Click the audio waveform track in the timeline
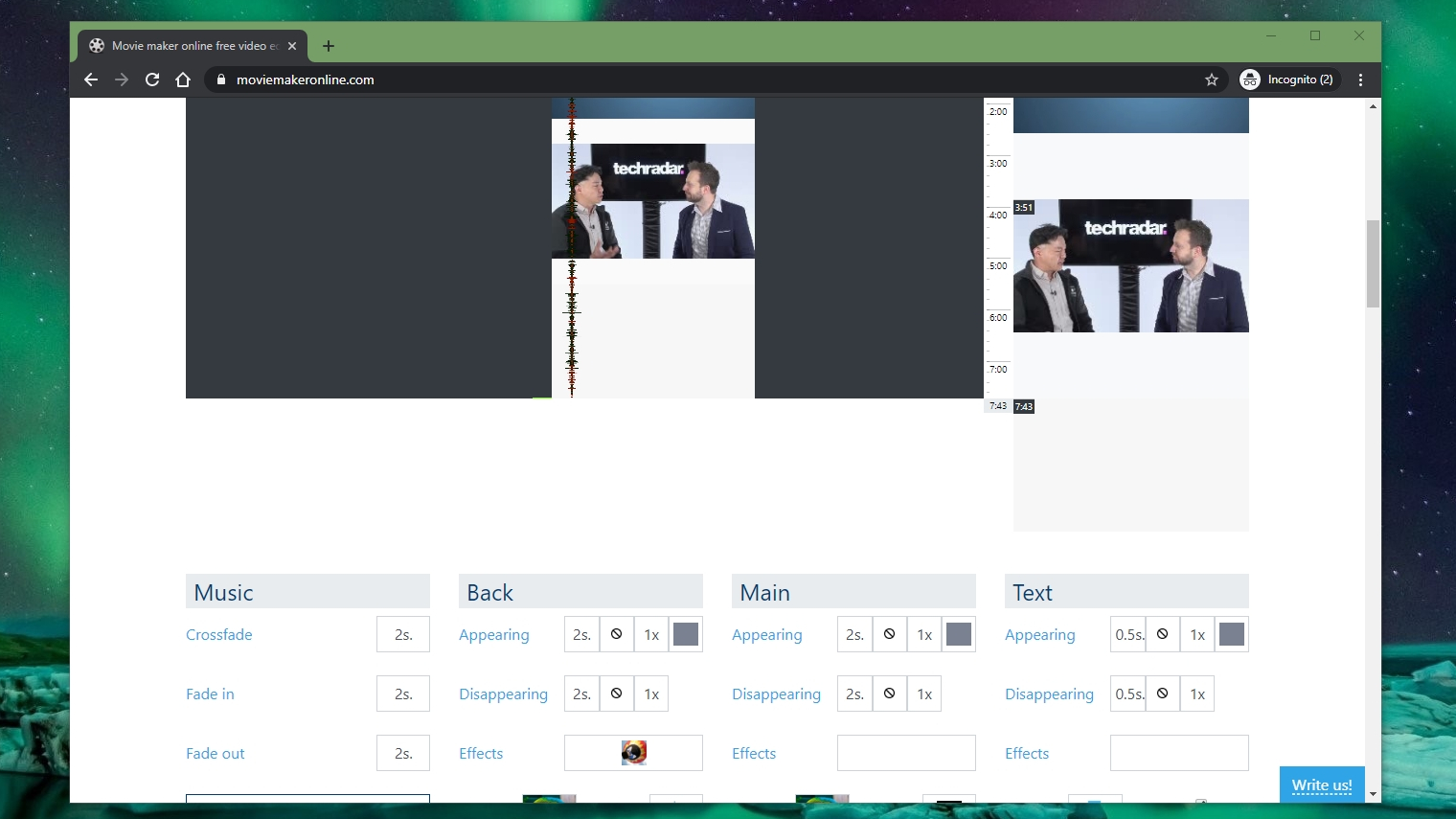This screenshot has height=819, width=1456. pyautogui.click(x=572, y=247)
